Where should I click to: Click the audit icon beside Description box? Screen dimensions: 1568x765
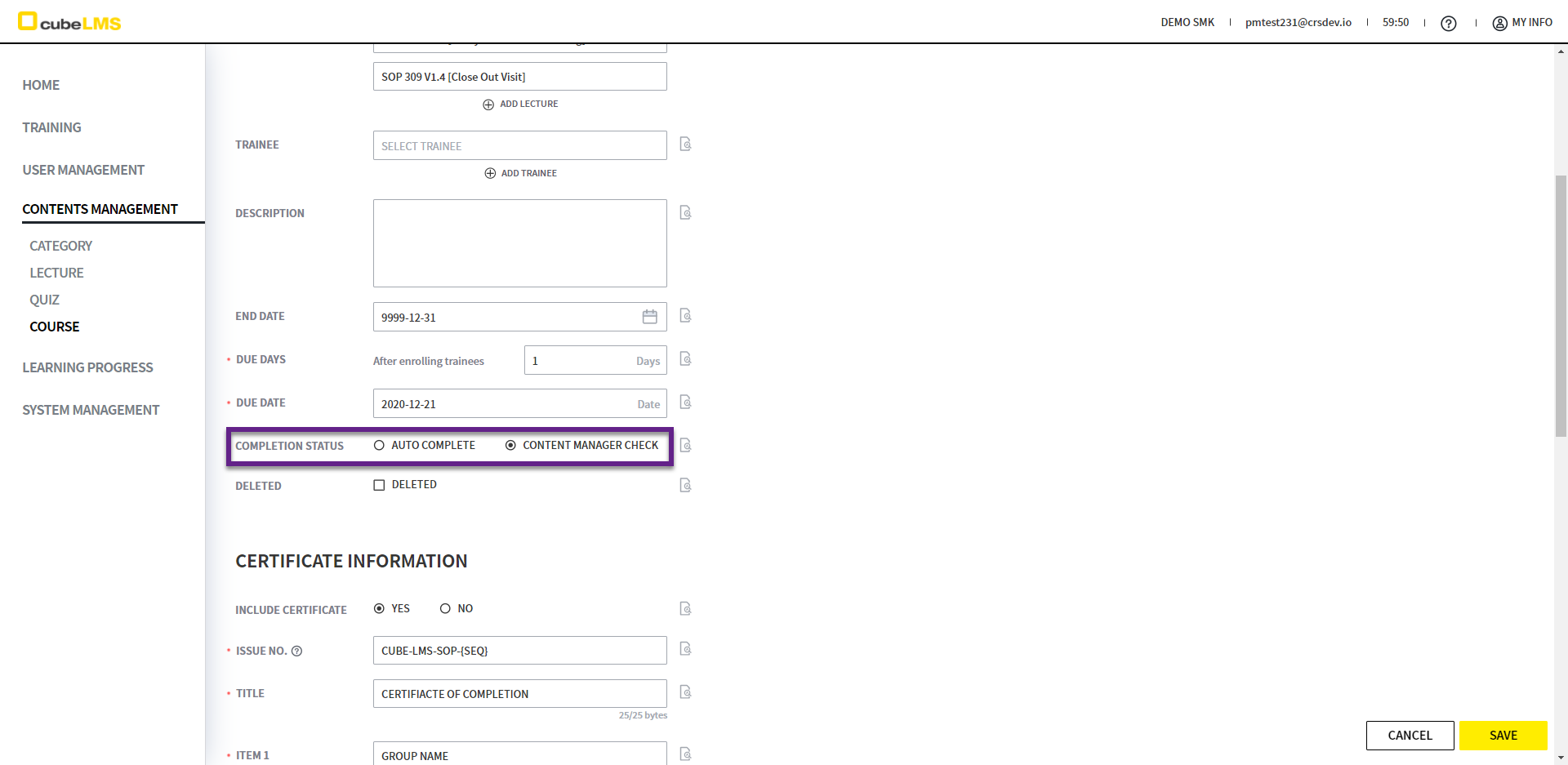685,213
